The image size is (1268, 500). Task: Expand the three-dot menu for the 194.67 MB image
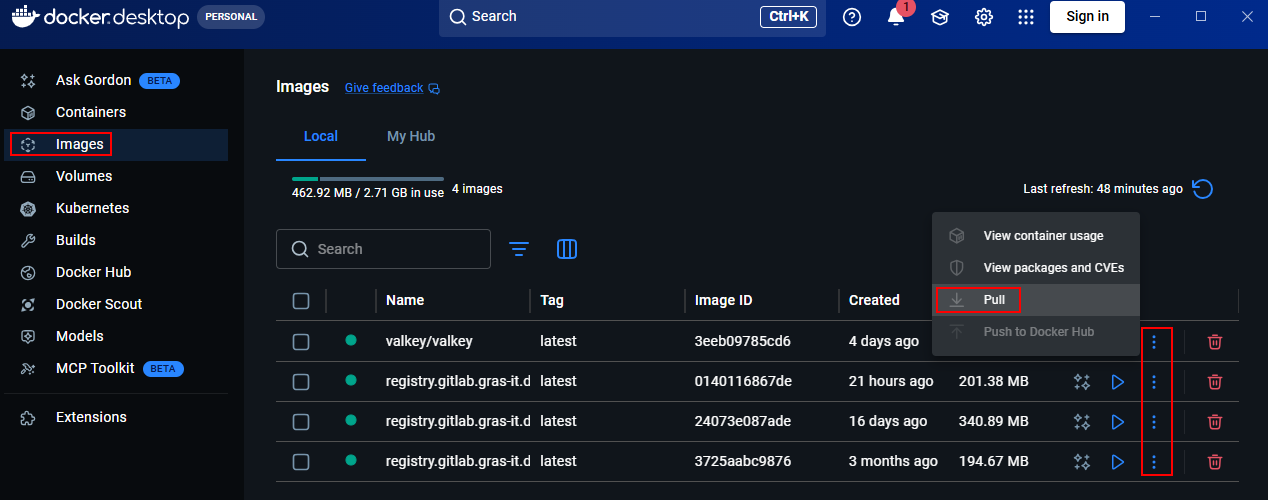1154,462
